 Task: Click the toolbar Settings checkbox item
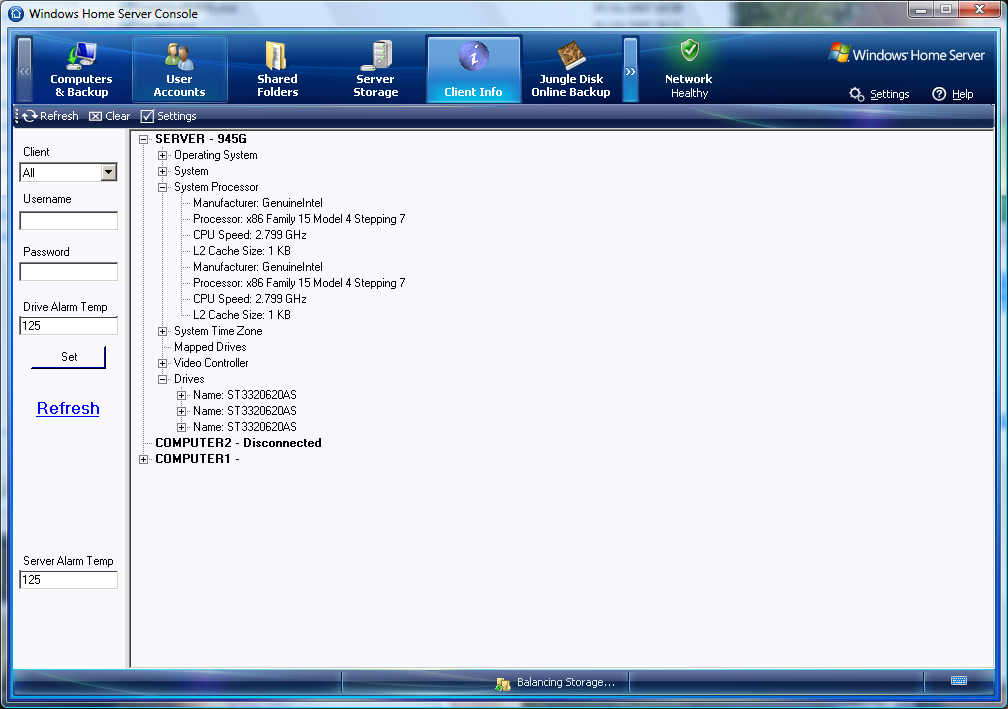[168, 116]
